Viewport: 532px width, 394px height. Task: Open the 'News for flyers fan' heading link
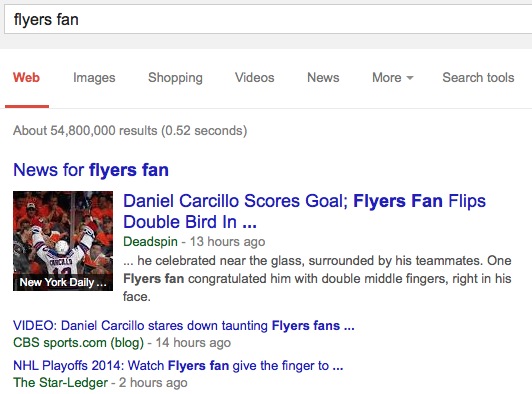click(91, 170)
